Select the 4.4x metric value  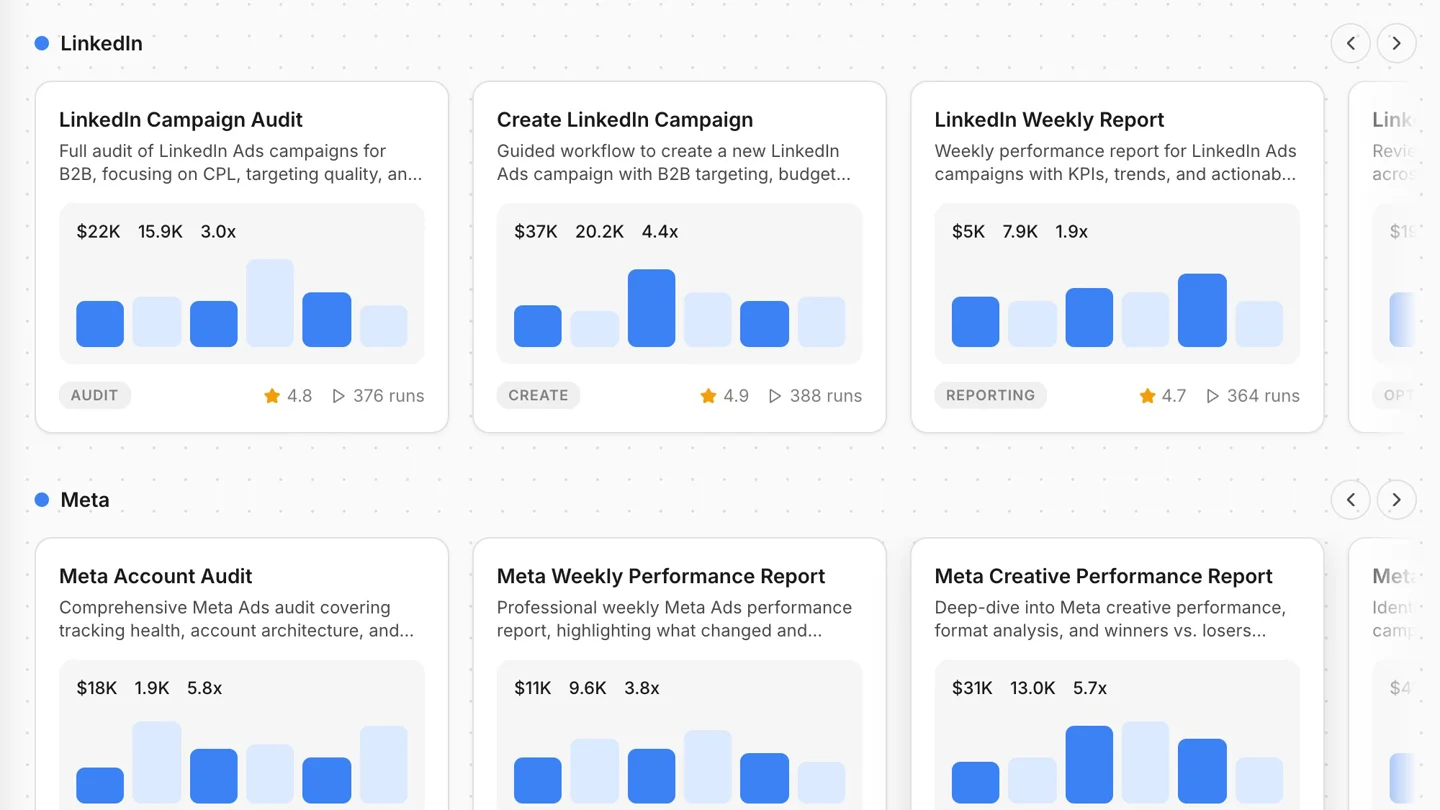(x=660, y=232)
